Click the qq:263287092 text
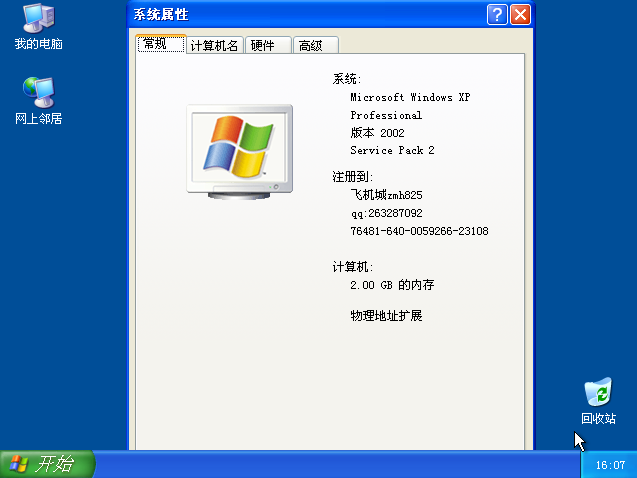This screenshot has height=478, width=637. click(387, 213)
